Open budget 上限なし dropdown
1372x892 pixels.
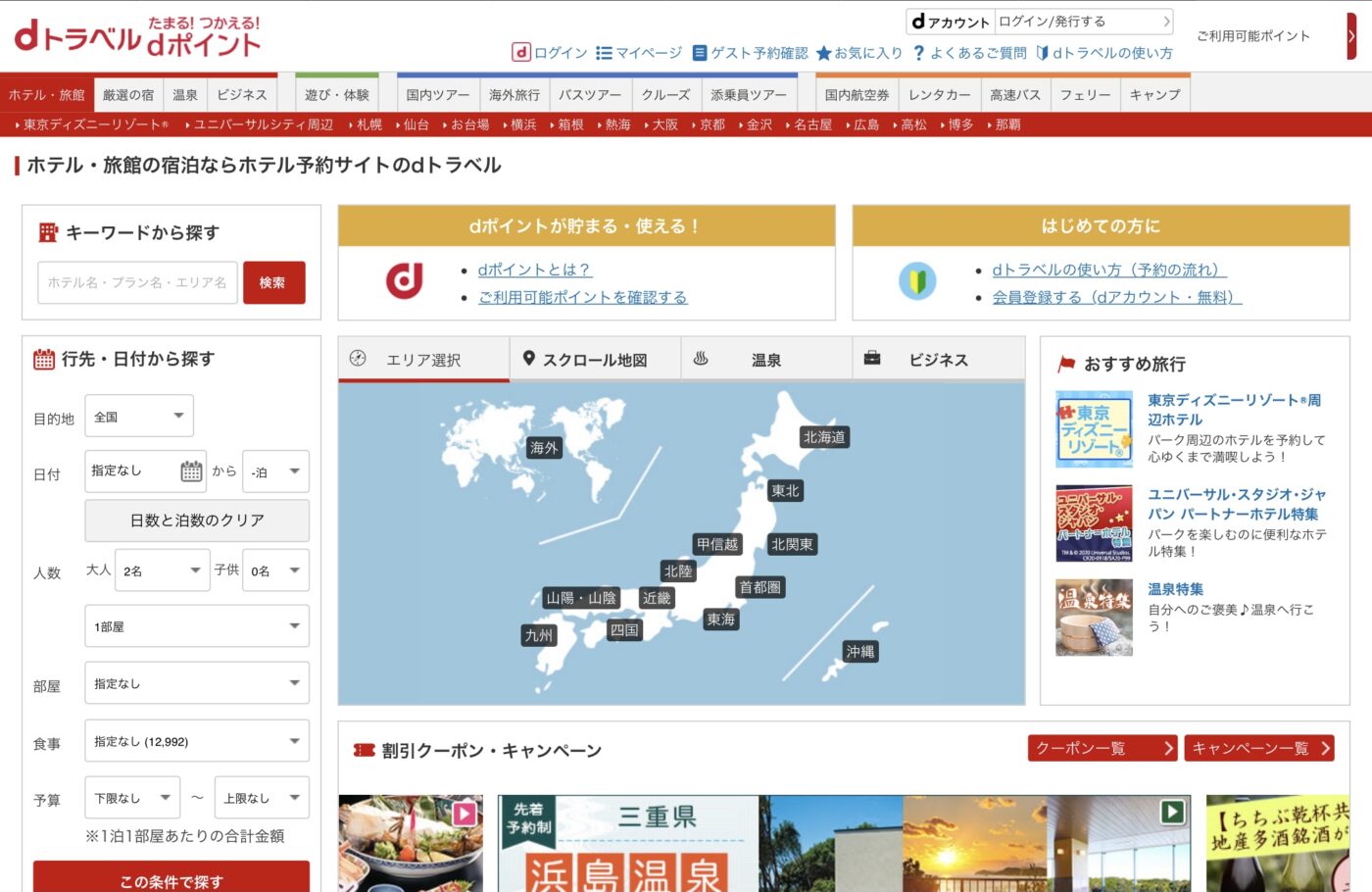pyautogui.click(x=262, y=798)
